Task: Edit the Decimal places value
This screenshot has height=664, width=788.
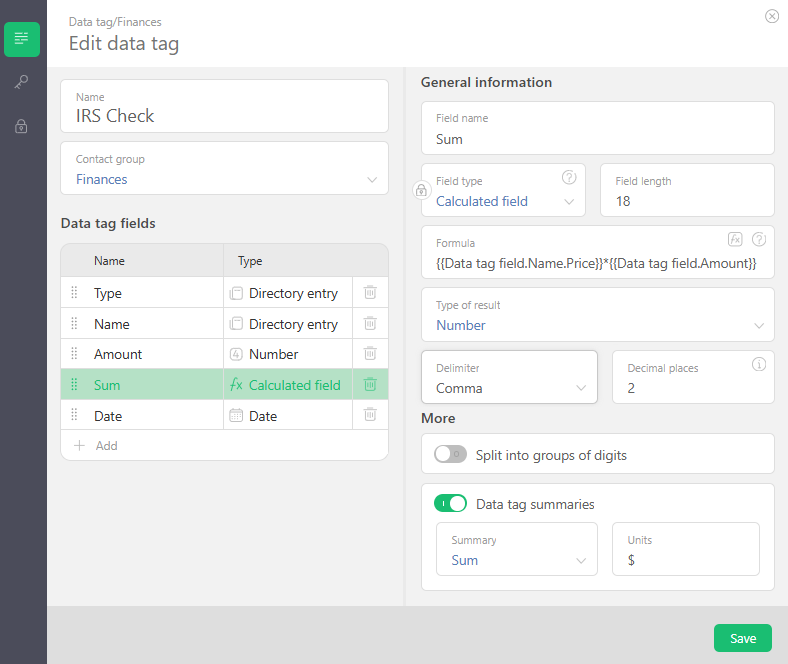Action: (693, 377)
